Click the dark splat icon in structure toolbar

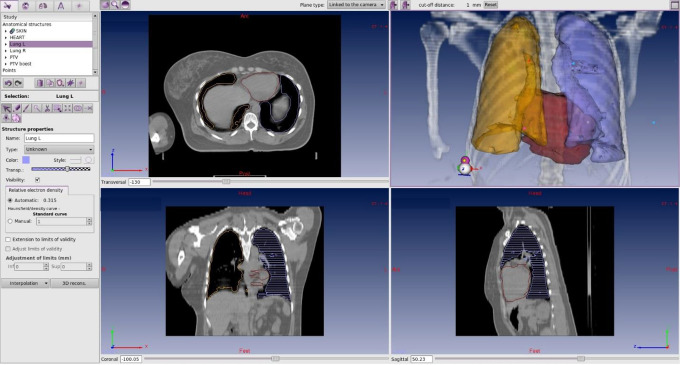[70, 83]
